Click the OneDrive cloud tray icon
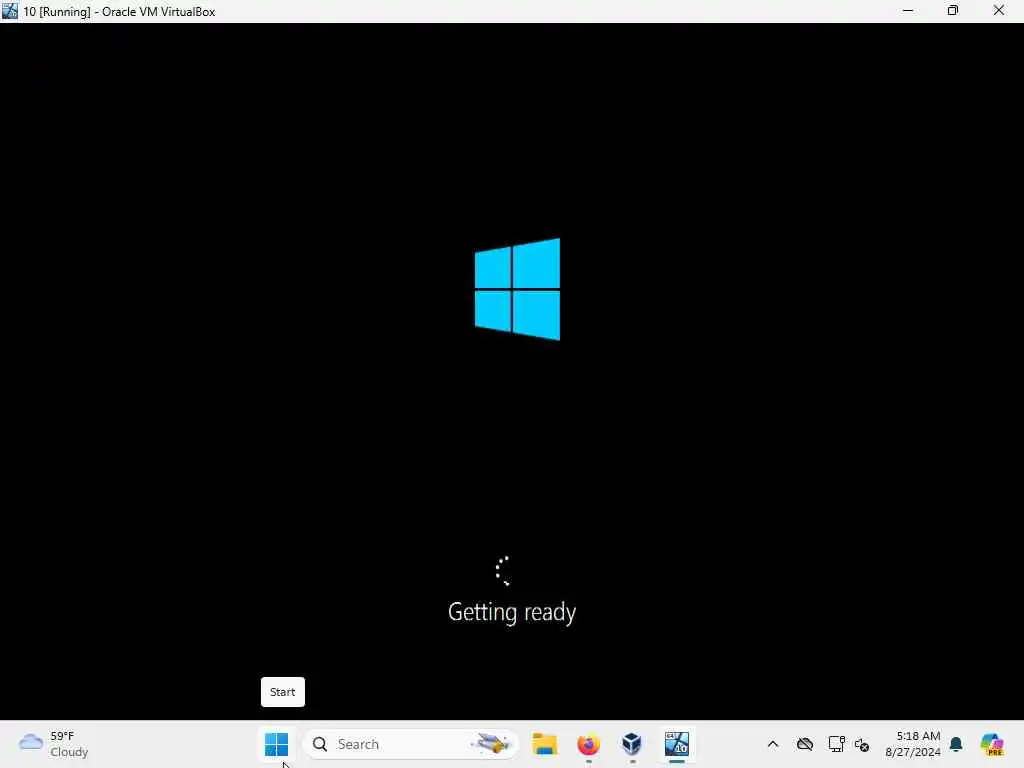Screen dimensions: 1024x768 coord(805,744)
